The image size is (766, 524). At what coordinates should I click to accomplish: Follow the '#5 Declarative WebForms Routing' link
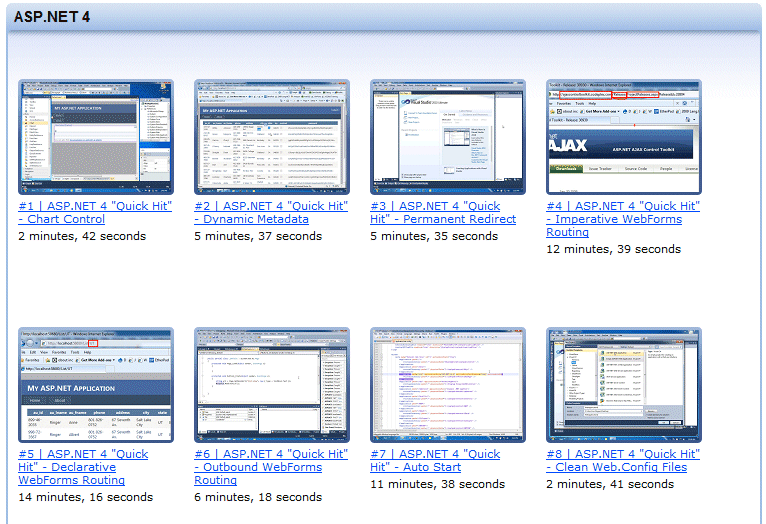click(x=83, y=467)
